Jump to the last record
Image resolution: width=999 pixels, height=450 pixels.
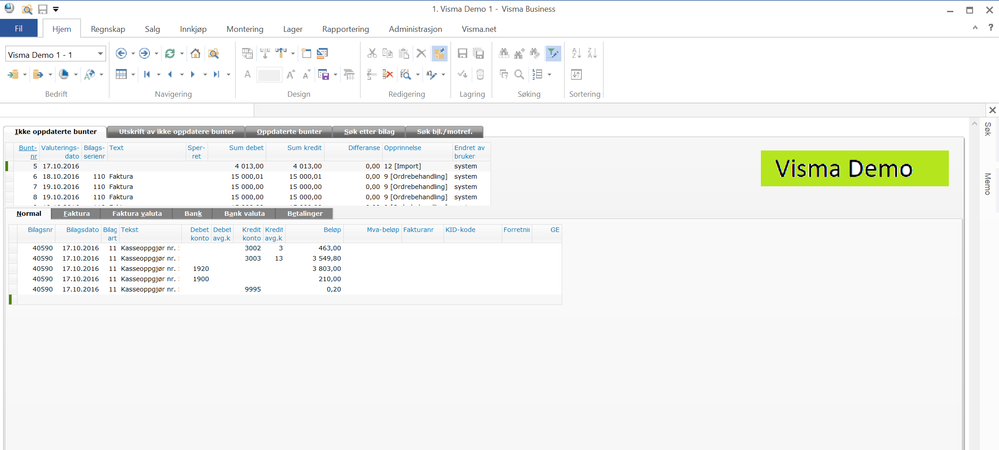point(216,75)
